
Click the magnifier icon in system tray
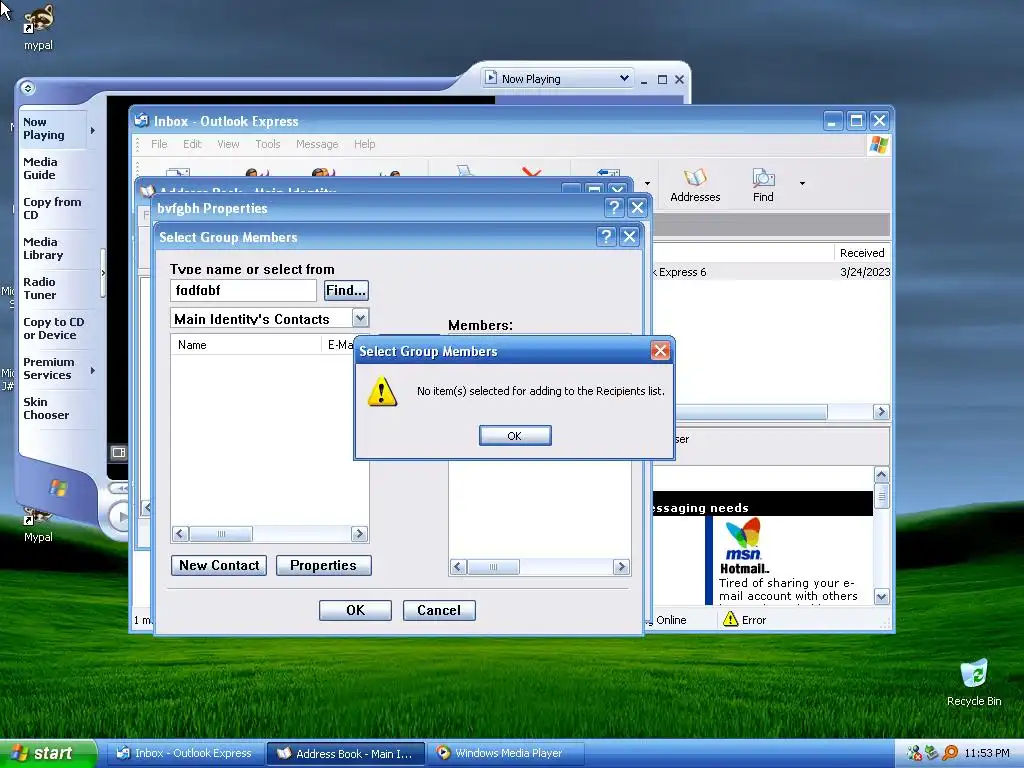pos(950,753)
